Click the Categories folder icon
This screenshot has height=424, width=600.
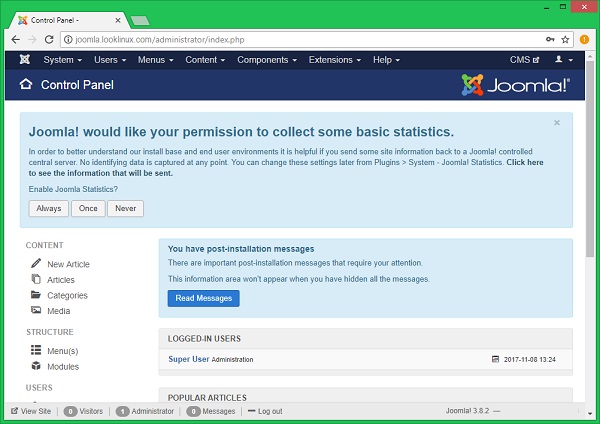(36, 295)
